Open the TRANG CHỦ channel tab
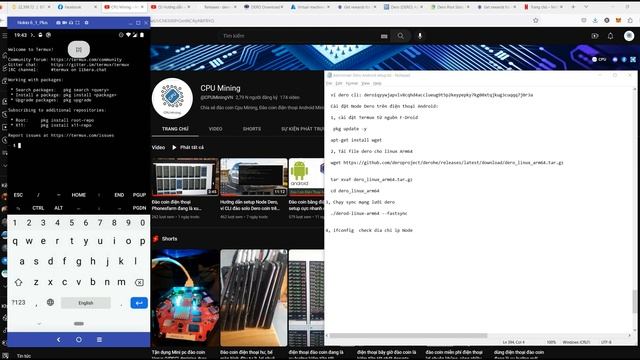Viewport: 640px width, 360px height. (175, 129)
